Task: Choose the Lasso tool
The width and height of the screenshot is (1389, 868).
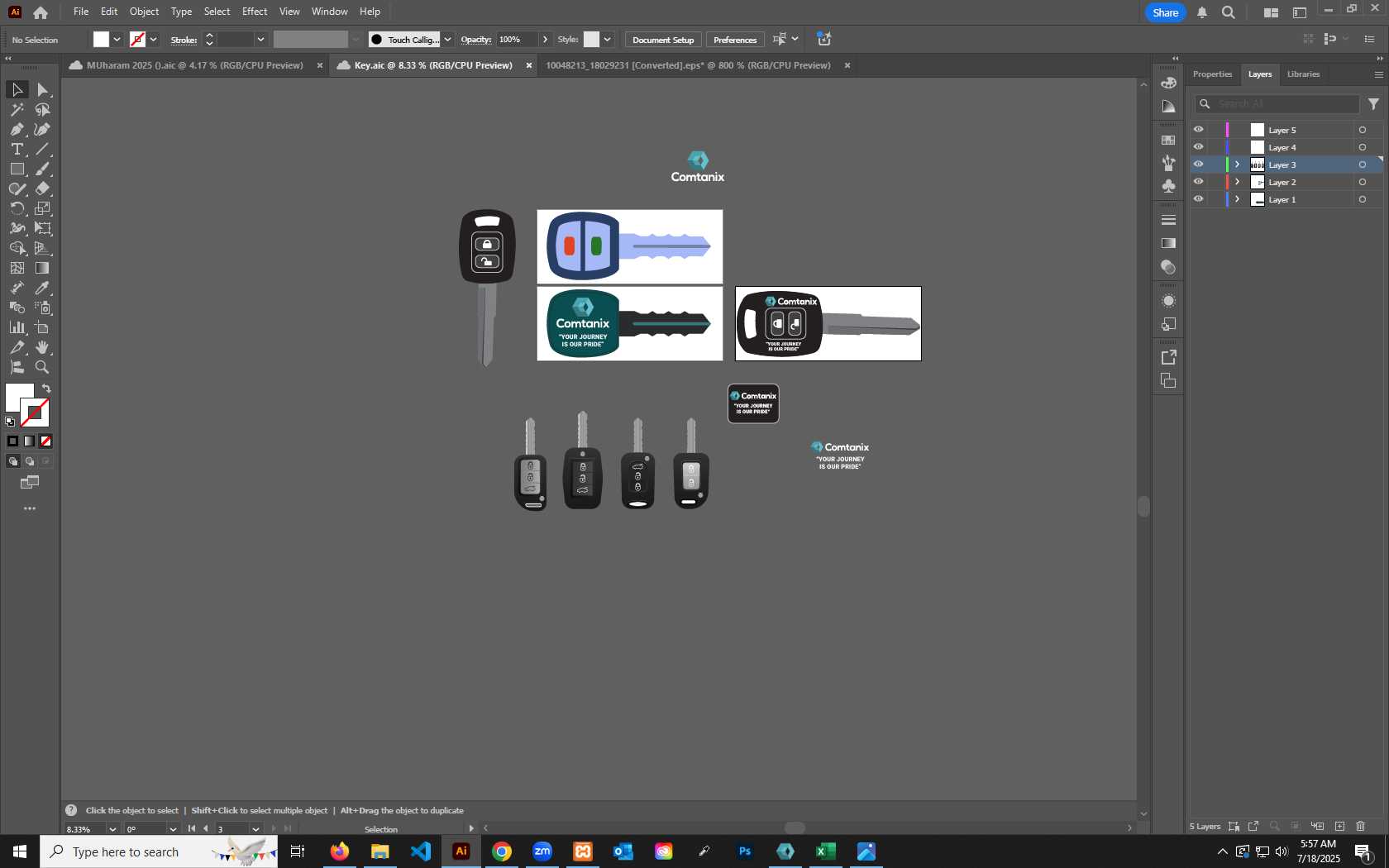Action: [x=43, y=109]
